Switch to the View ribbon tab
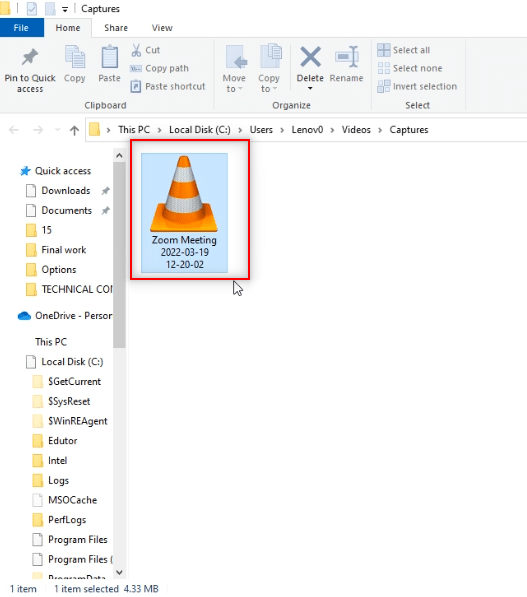 [x=162, y=28]
